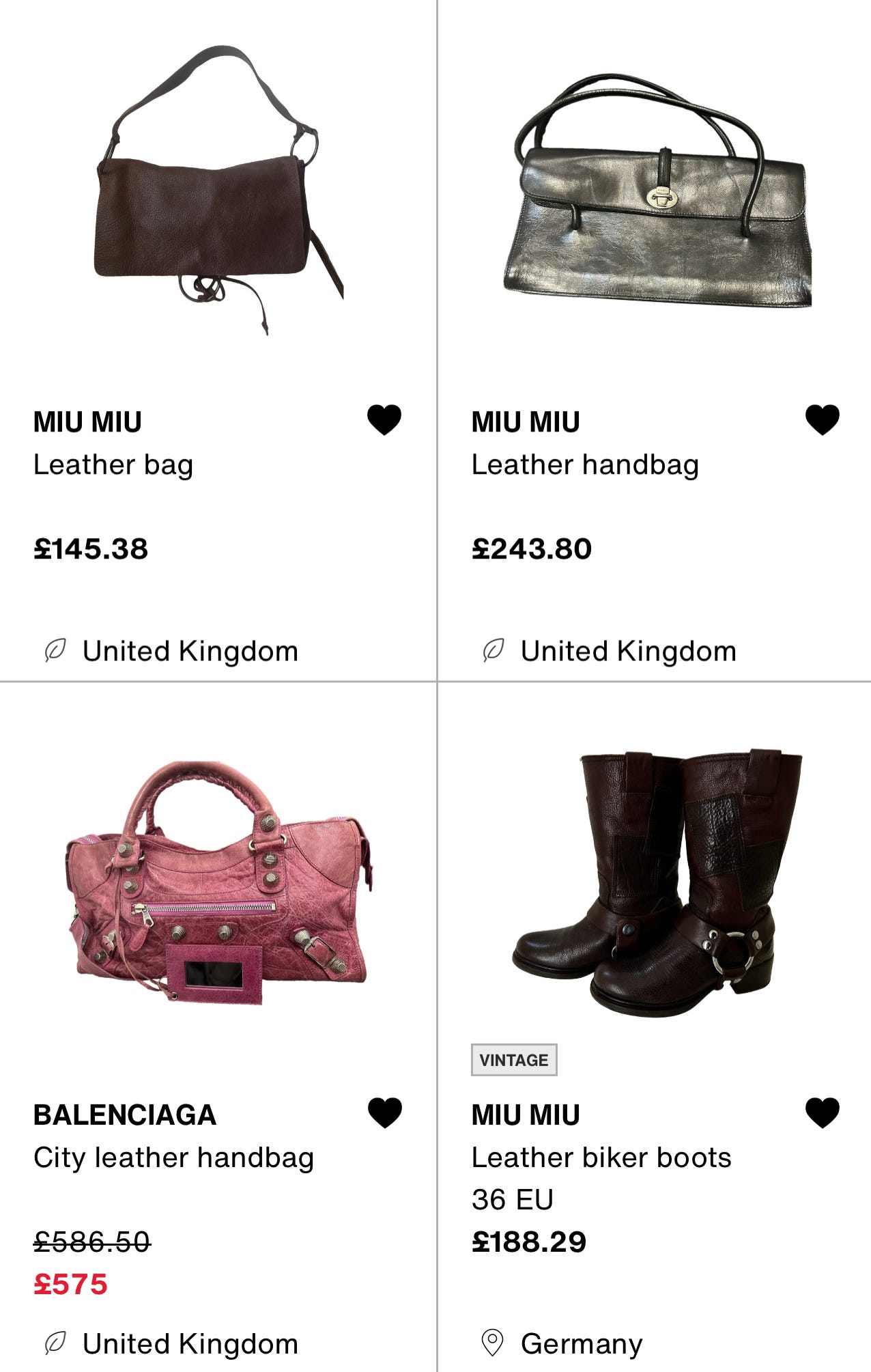Click leaf icon beside the Balenciaga location
Image resolution: width=871 pixels, height=1372 pixels.
click(55, 1343)
